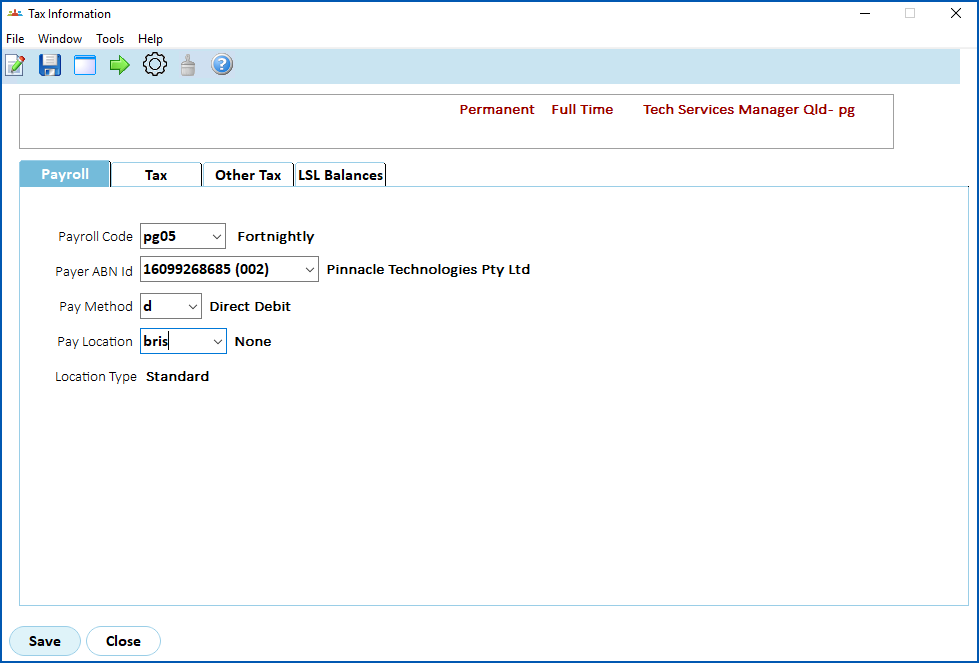This screenshot has height=663, width=979.
Task: Click the Tax Information app icon in title bar
Action: click(x=15, y=13)
